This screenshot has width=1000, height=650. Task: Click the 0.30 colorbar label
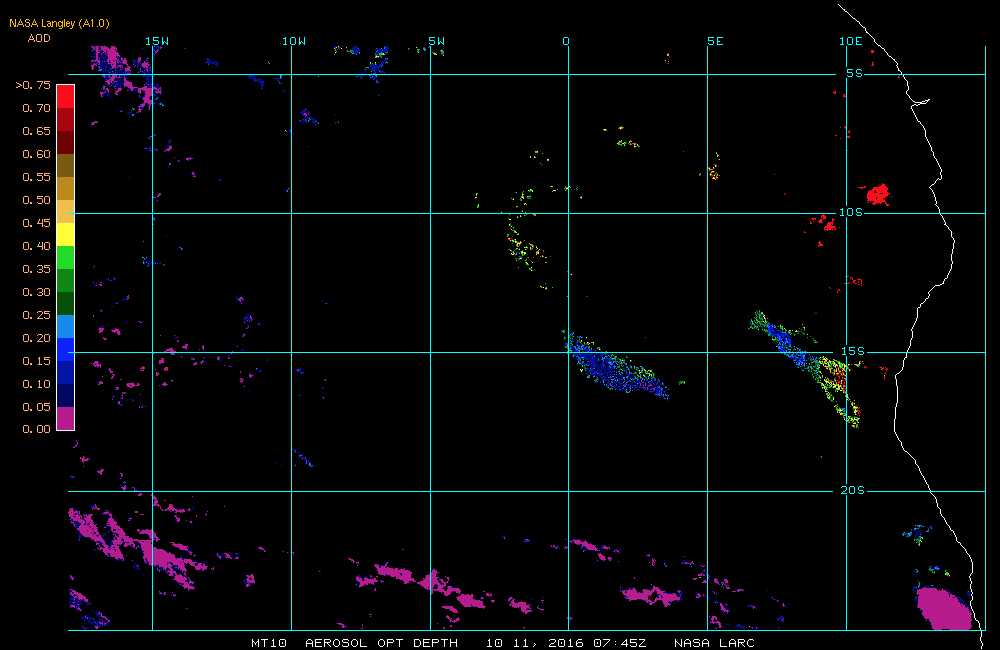point(36,292)
